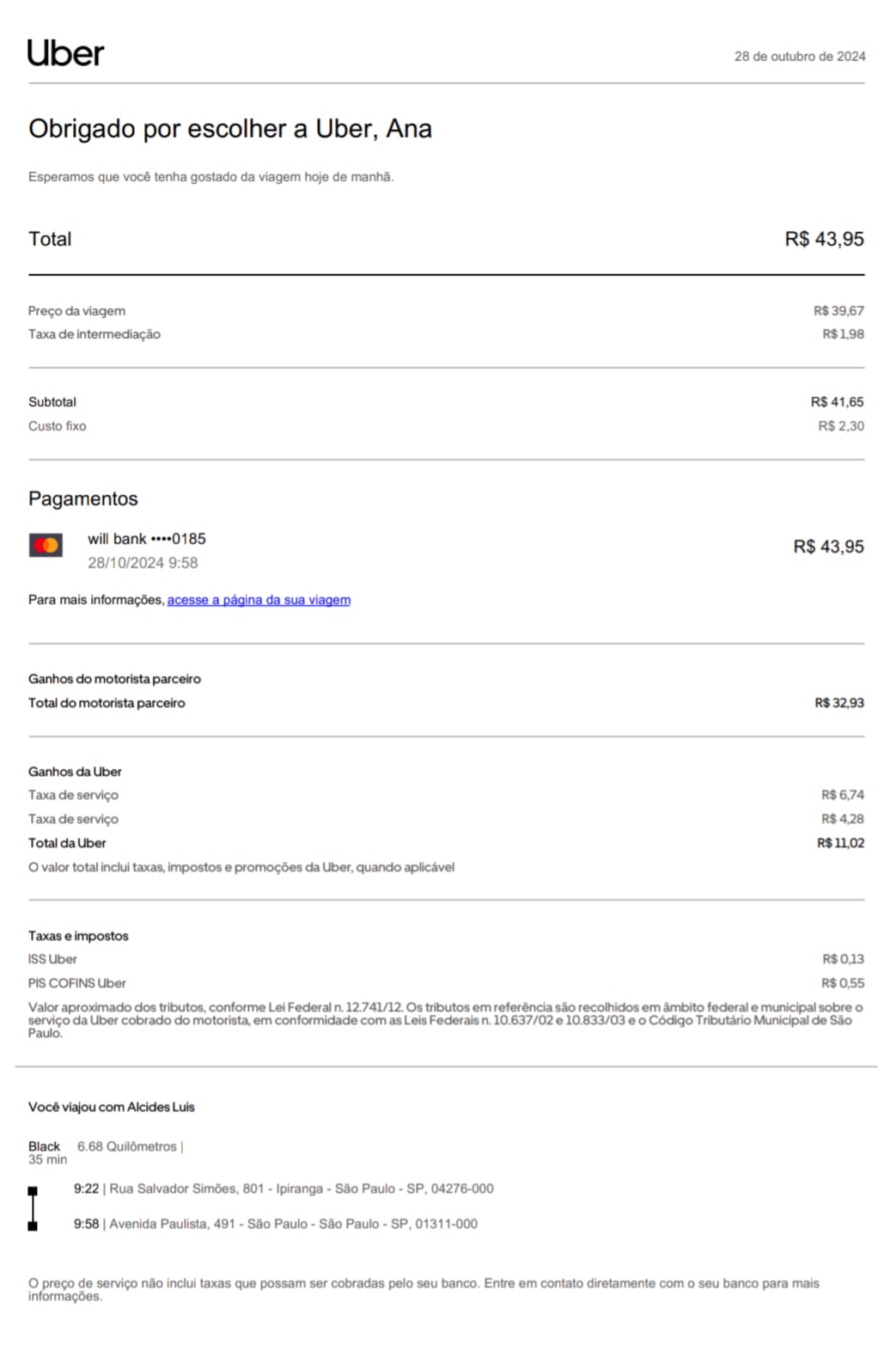Click the "Obrigado por escolher a Uber, Ana" heading
The image size is (896, 1351).
point(230,129)
